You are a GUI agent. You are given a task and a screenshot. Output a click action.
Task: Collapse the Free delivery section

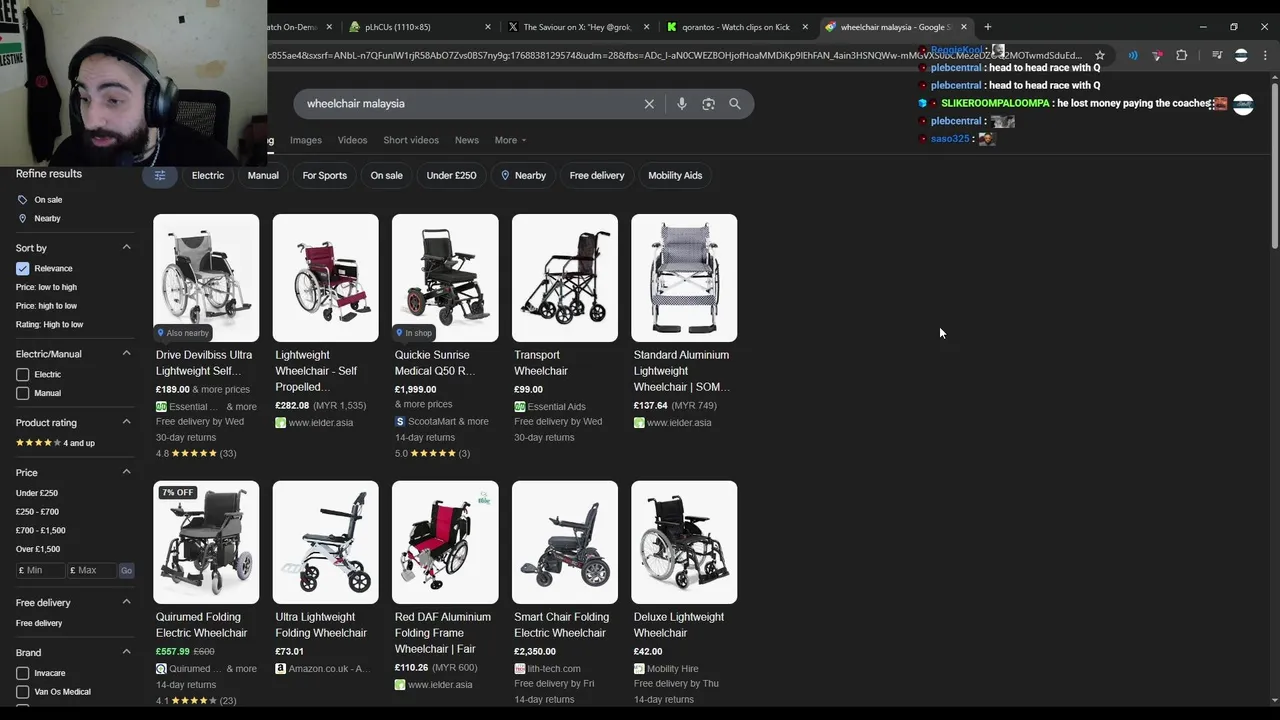[x=126, y=602]
